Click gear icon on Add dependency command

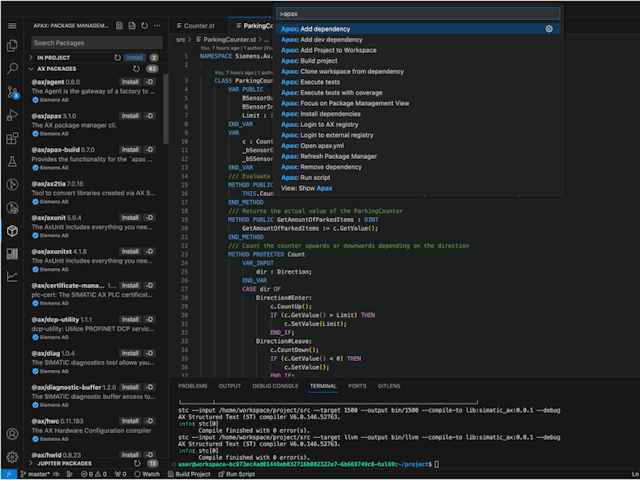point(549,29)
